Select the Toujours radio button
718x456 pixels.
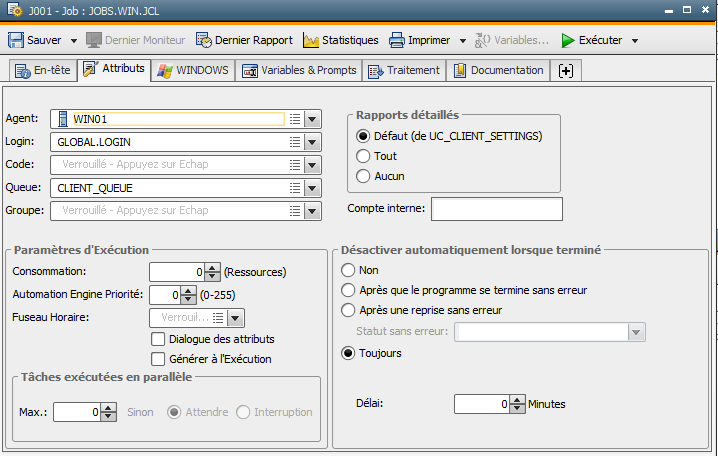pos(348,353)
